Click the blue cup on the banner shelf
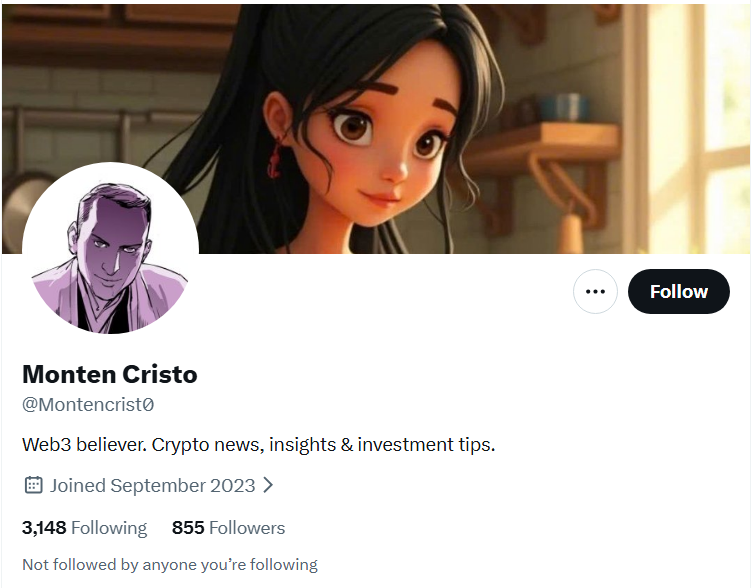The height and width of the screenshot is (588, 755). 565,107
